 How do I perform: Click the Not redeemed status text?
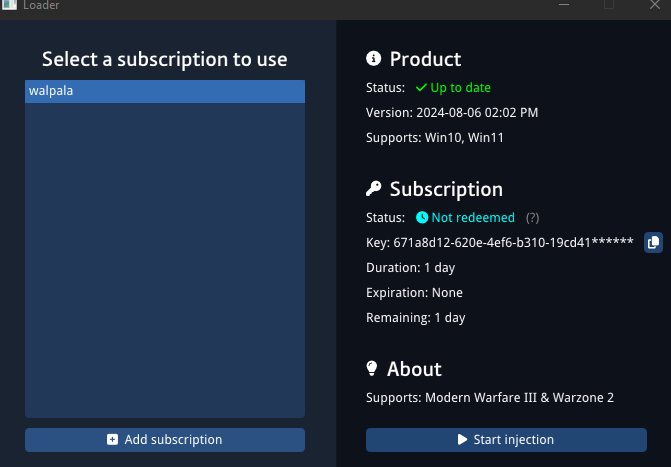click(x=472, y=217)
